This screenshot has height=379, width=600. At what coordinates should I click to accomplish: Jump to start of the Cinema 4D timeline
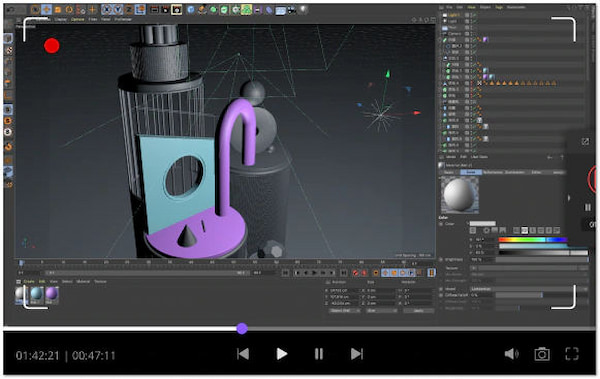[x=285, y=273]
